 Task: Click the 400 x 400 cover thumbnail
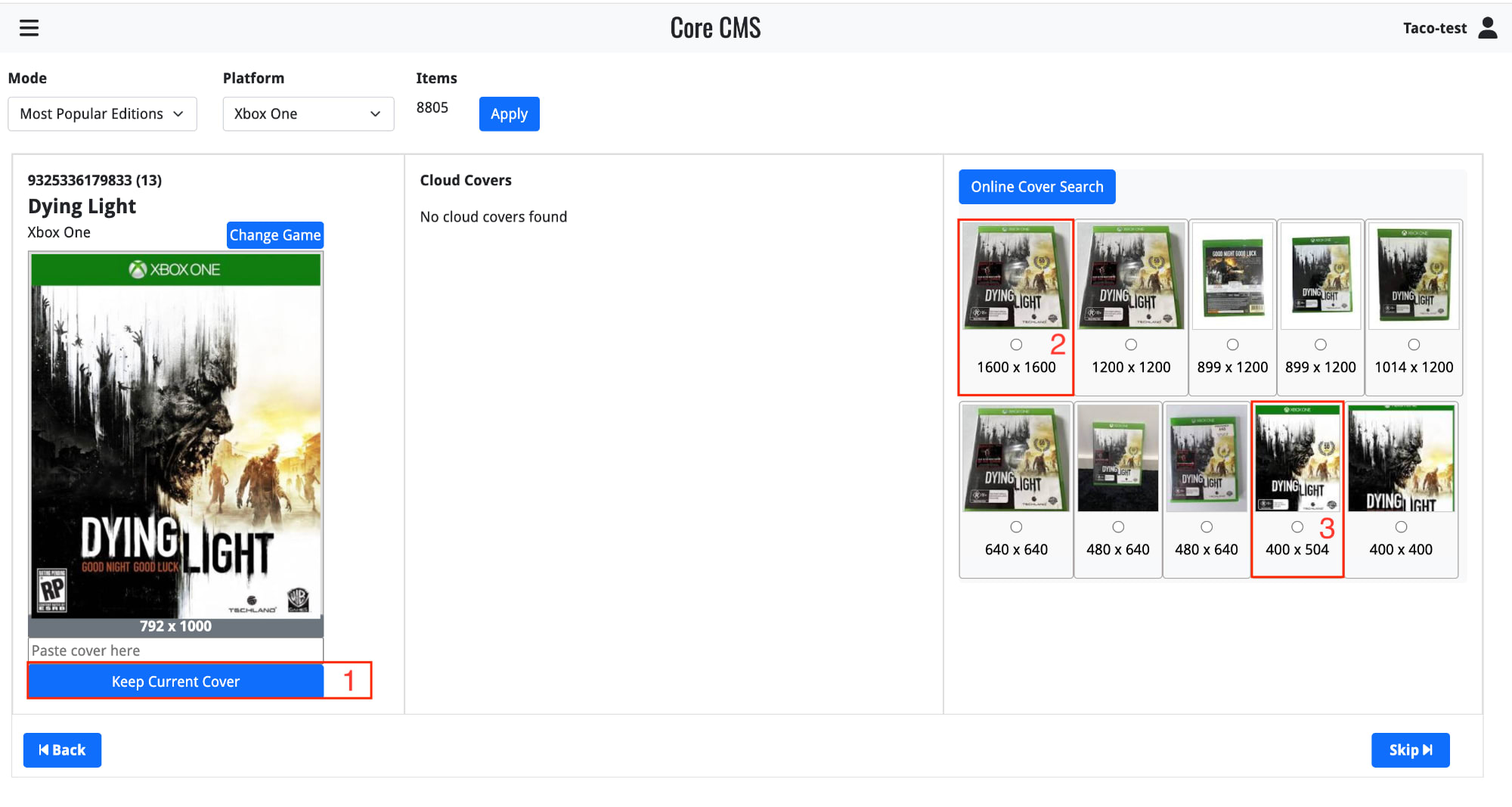(x=1401, y=458)
